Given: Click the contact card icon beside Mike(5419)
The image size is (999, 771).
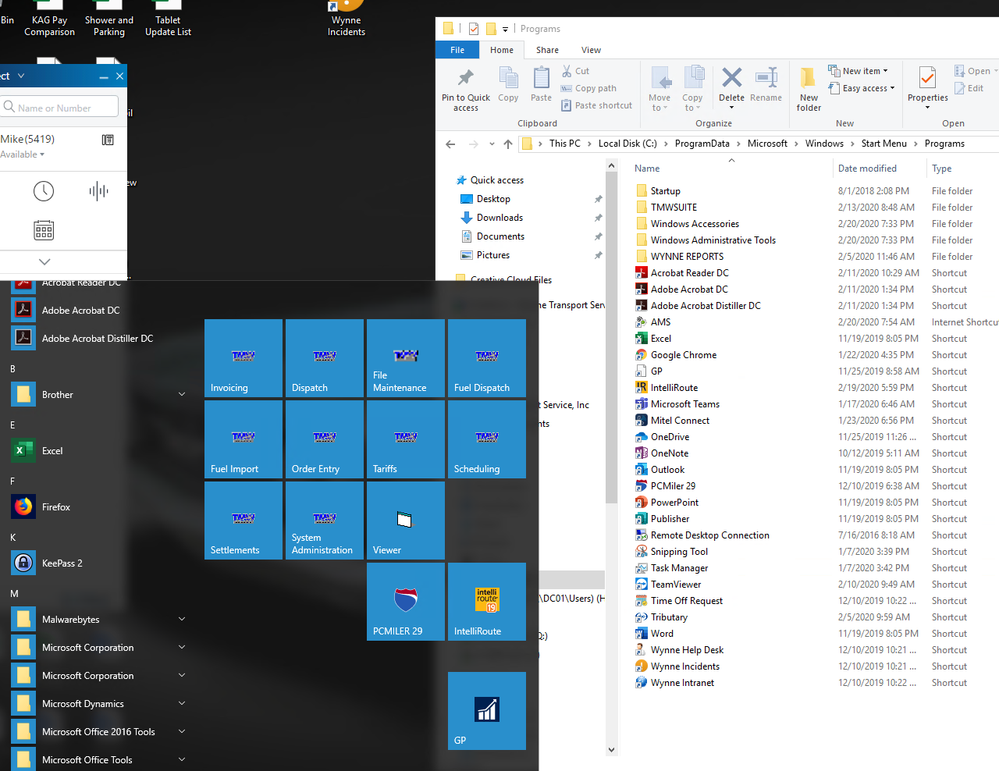Looking at the screenshot, I should click(x=108, y=140).
